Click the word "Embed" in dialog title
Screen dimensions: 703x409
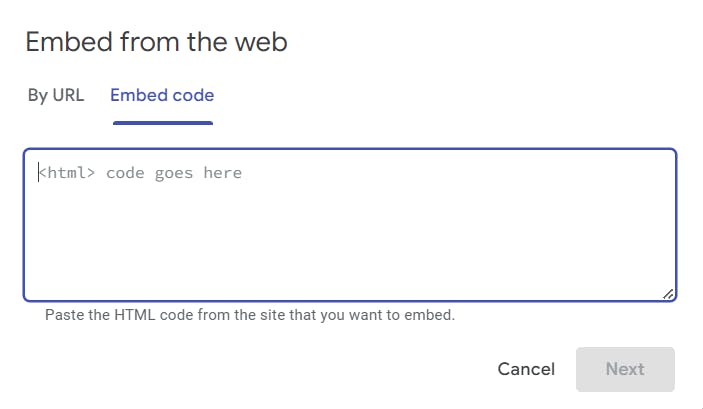coord(65,42)
